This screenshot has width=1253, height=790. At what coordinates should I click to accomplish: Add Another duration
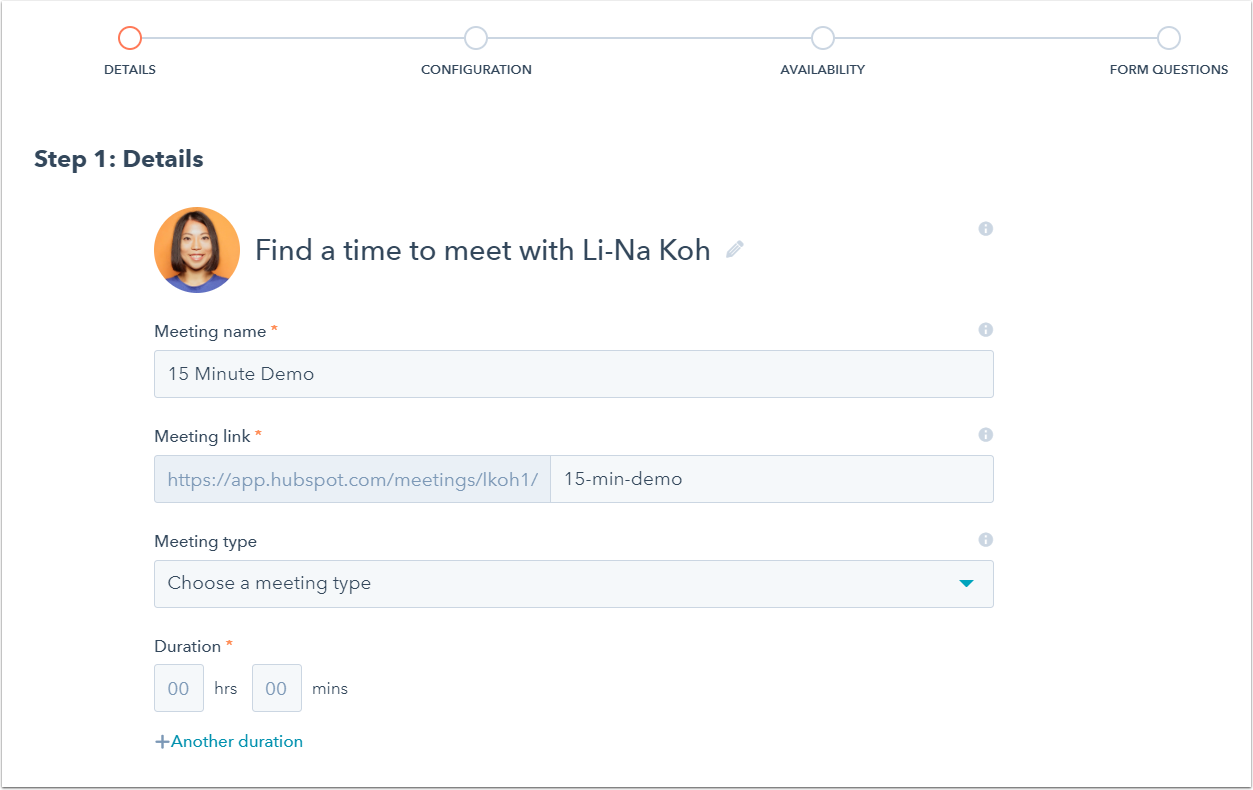pos(229,742)
